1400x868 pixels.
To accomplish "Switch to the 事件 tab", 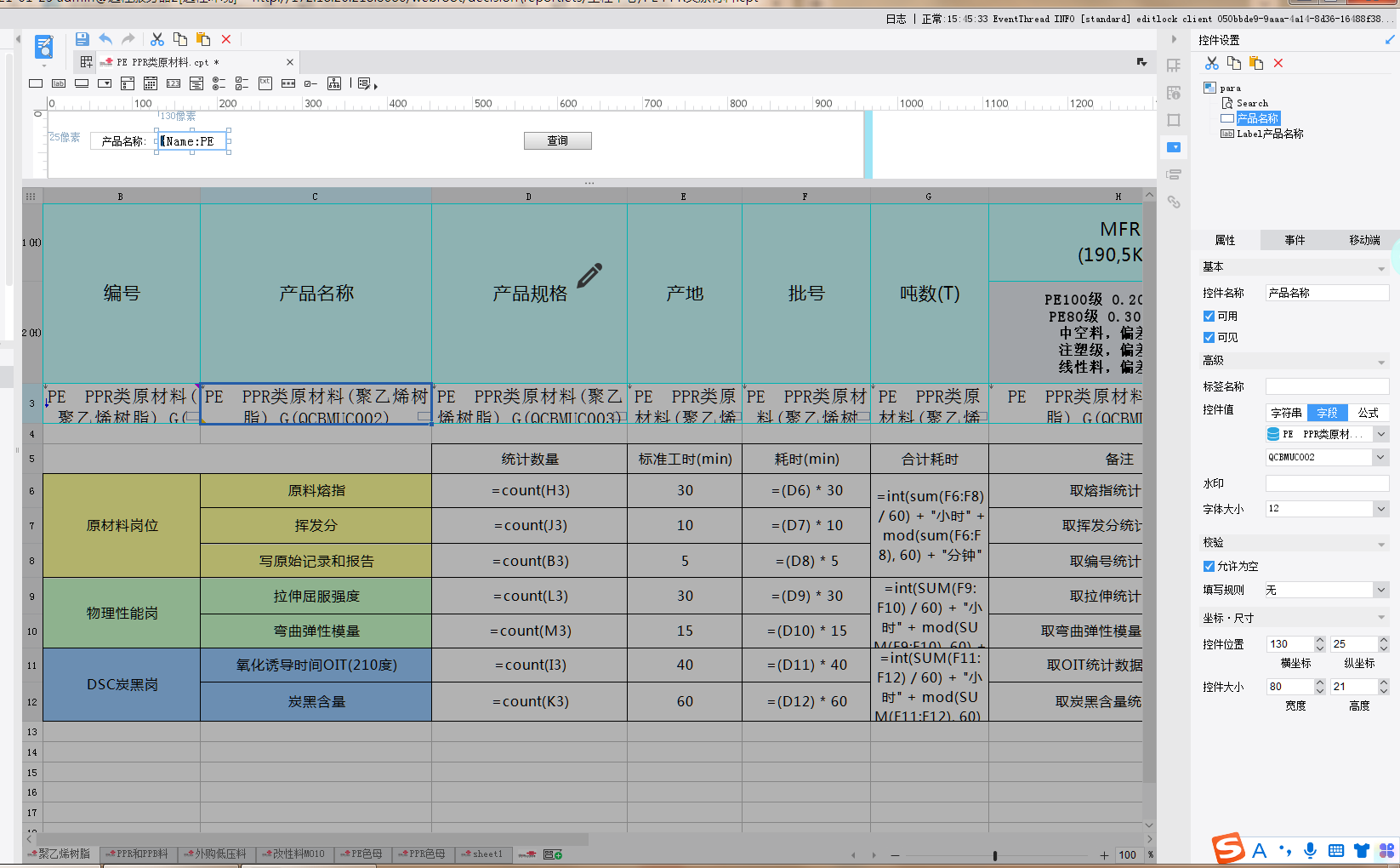I will coord(1295,240).
